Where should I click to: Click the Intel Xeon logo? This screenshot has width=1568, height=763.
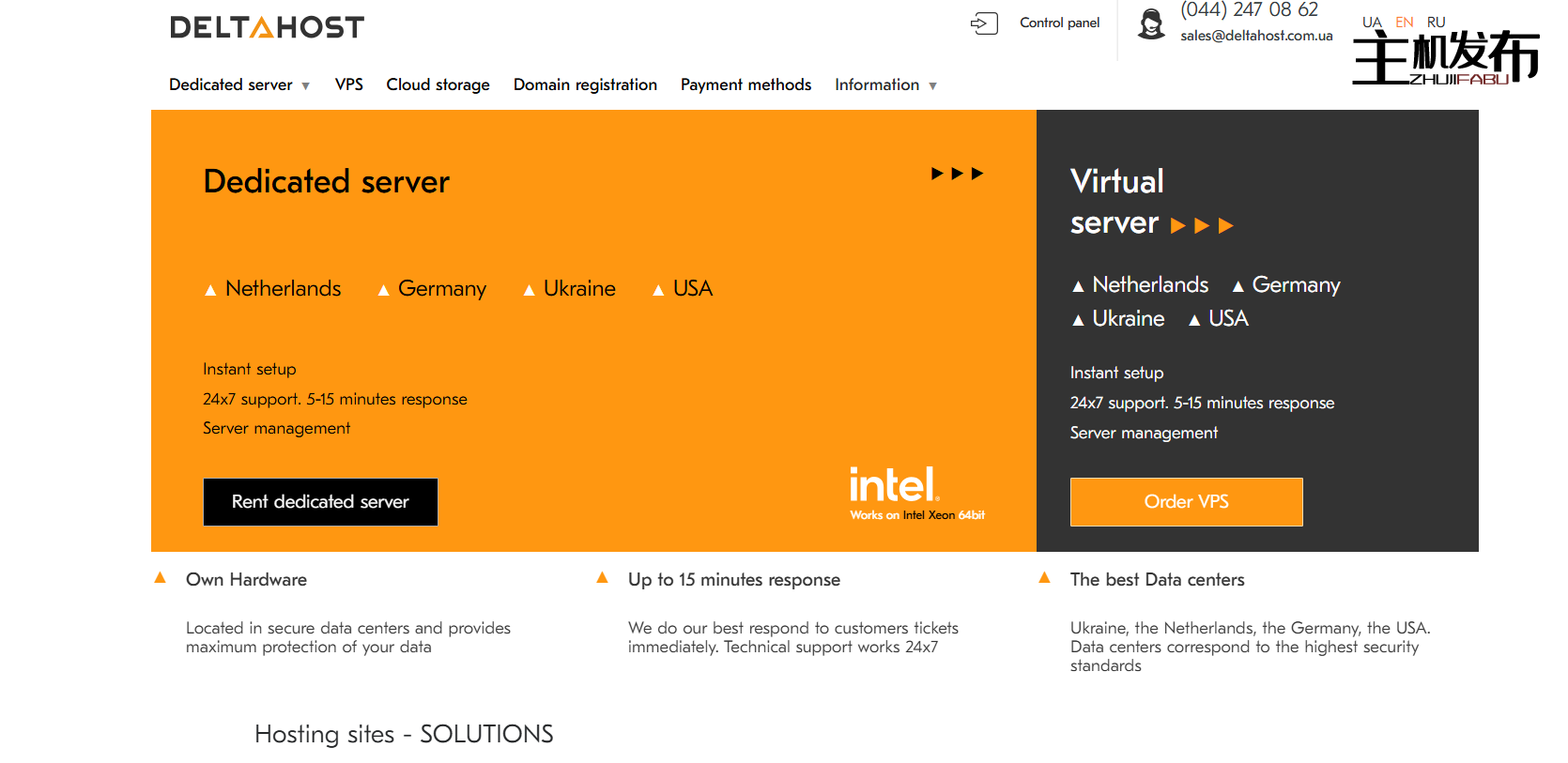[915, 493]
